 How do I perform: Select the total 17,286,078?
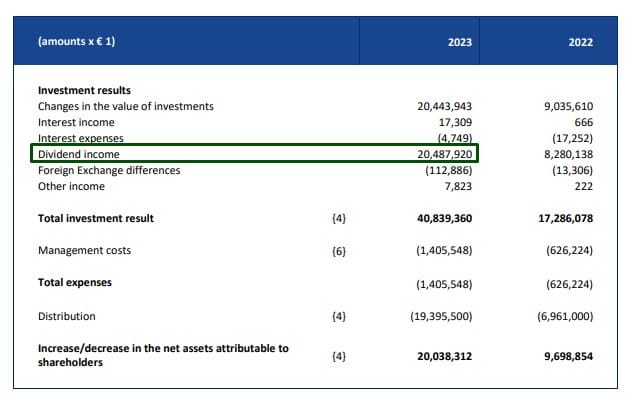(566, 218)
